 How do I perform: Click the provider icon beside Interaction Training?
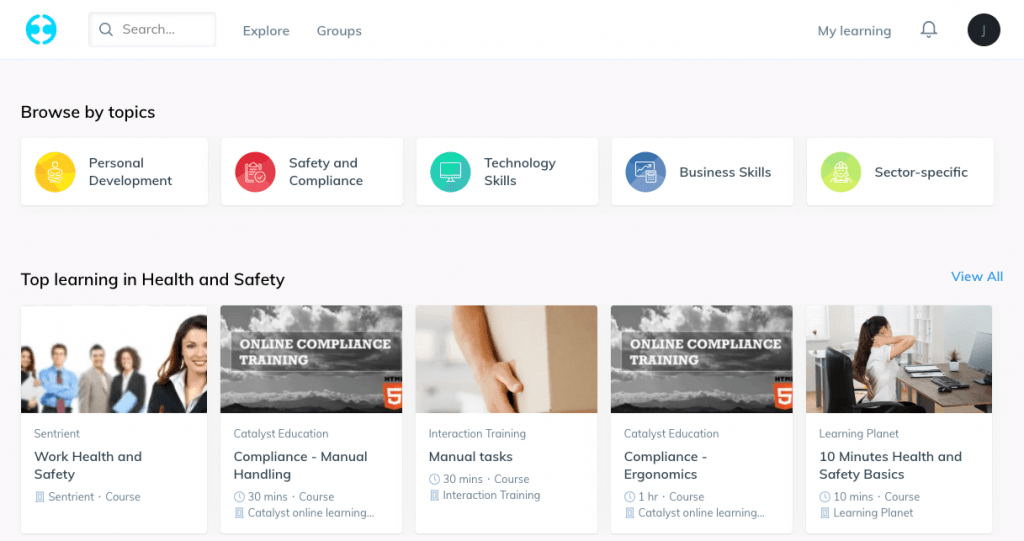click(x=434, y=495)
